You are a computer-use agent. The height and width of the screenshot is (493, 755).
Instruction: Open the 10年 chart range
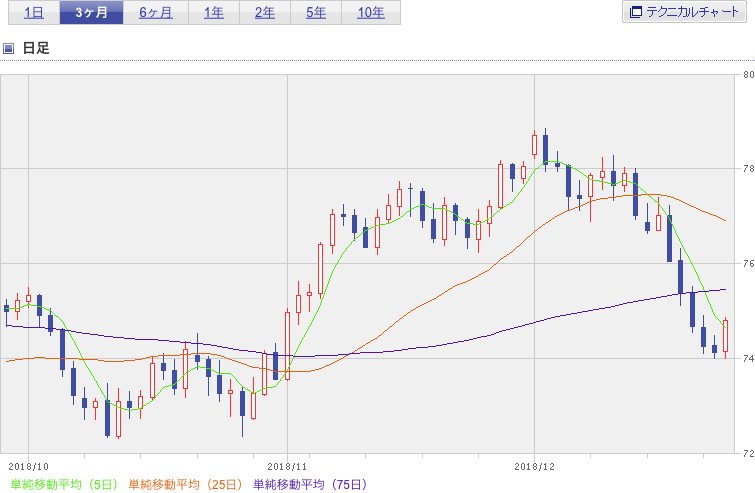click(x=371, y=13)
